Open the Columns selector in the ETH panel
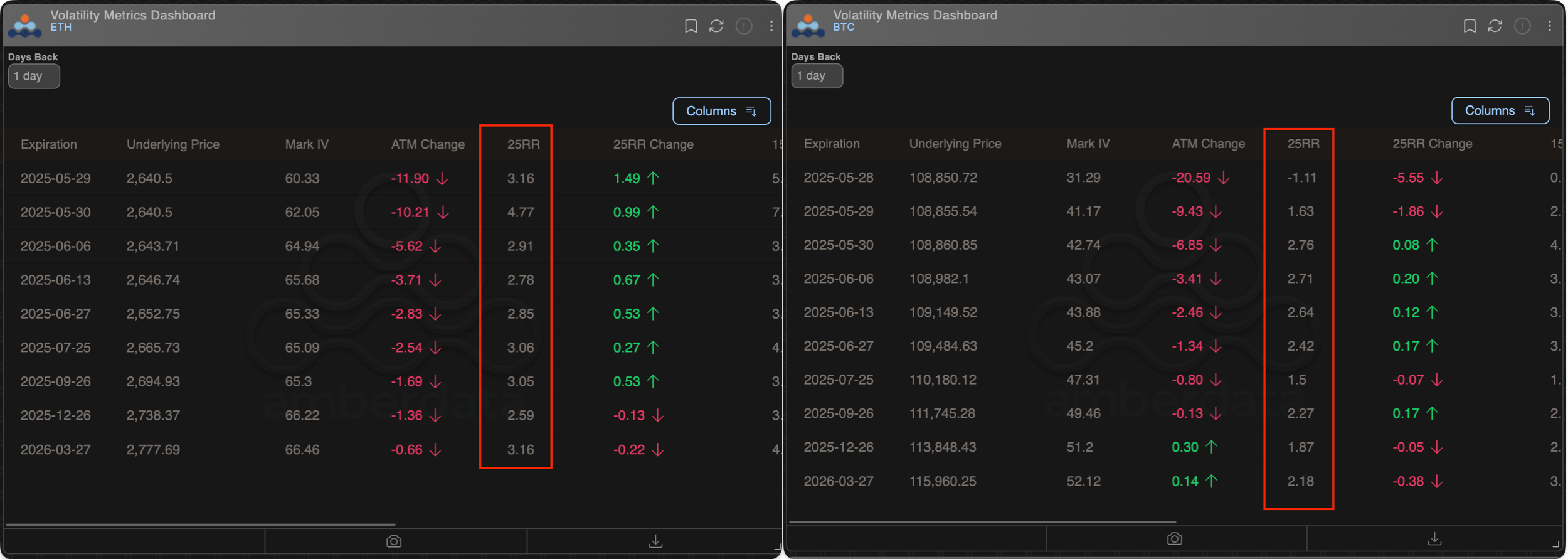1568x559 pixels. coord(721,111)
